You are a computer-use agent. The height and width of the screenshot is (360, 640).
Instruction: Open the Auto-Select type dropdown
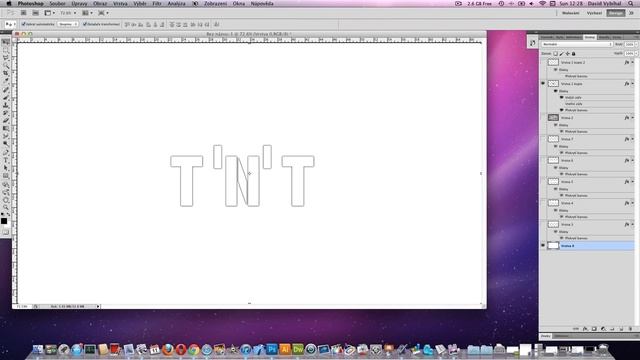[x=68, y=24]
